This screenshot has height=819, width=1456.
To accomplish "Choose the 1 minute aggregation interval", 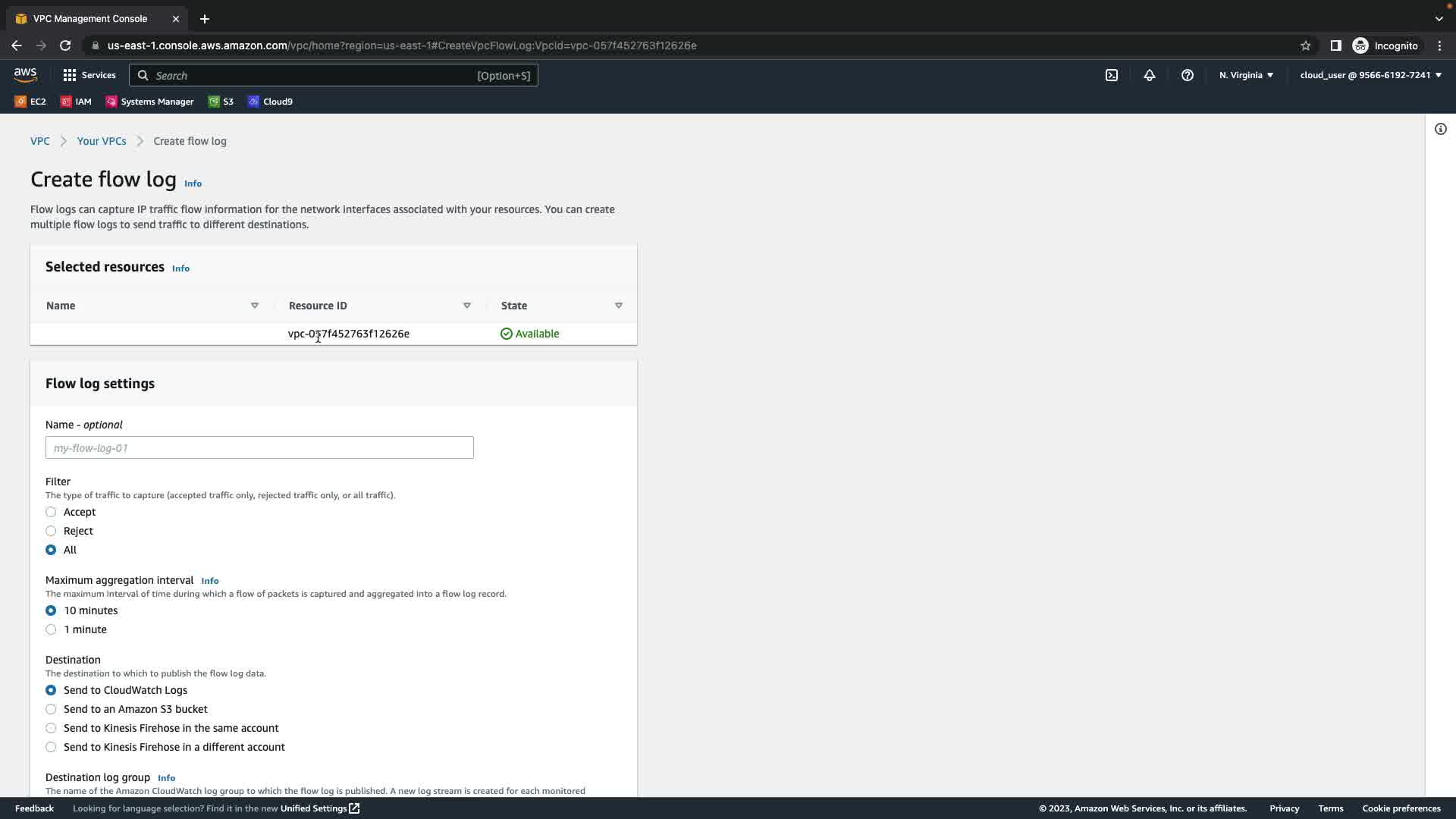I will click(51, 629).
